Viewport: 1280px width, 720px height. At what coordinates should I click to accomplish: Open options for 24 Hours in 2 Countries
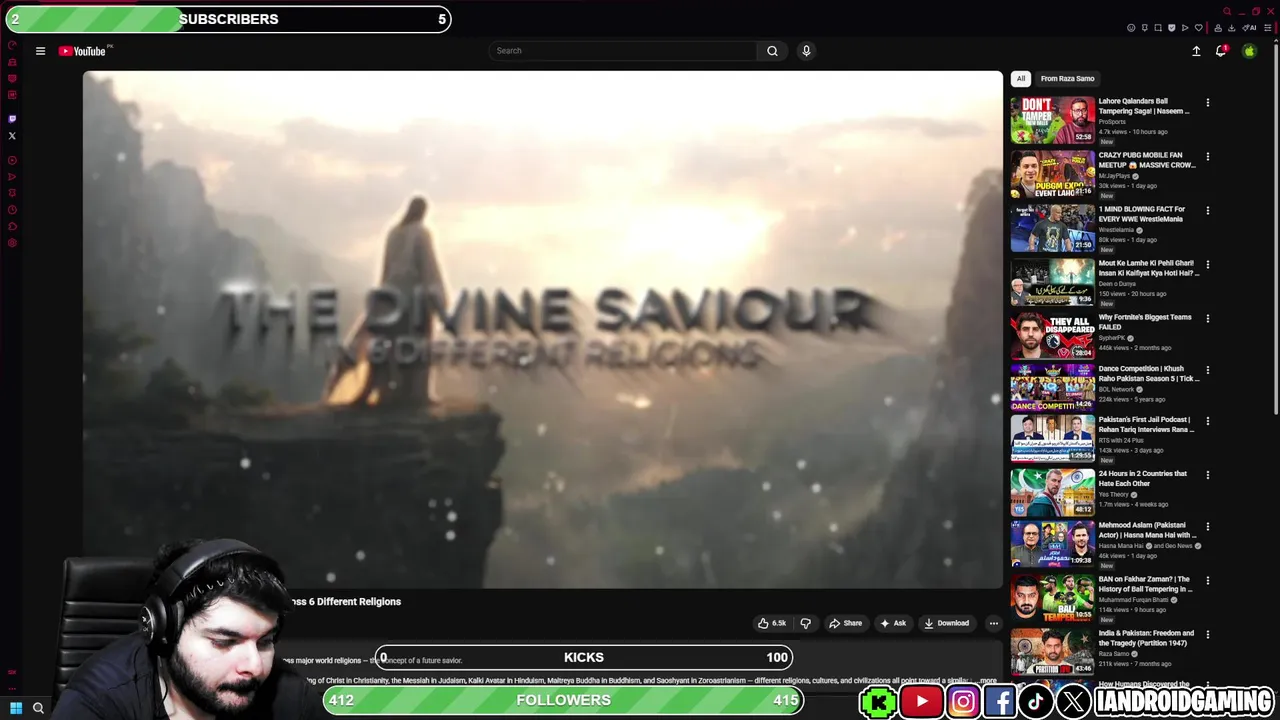coord(1207,475)
